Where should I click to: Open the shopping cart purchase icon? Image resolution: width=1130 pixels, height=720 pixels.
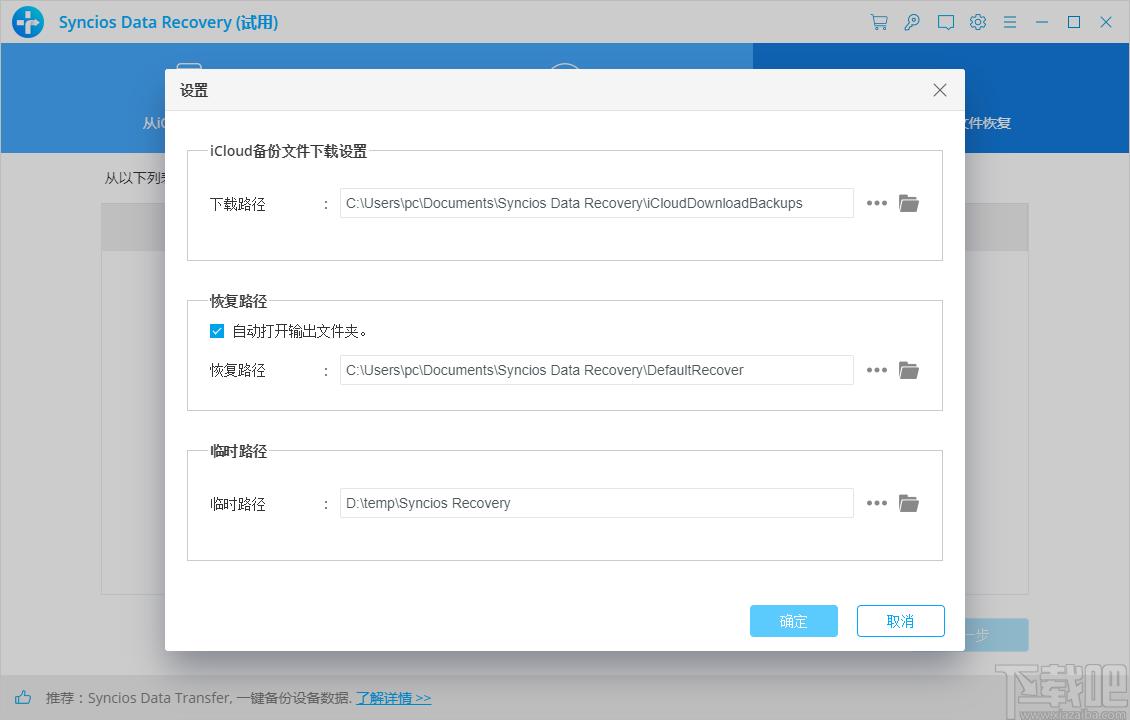tap(879, 22)
